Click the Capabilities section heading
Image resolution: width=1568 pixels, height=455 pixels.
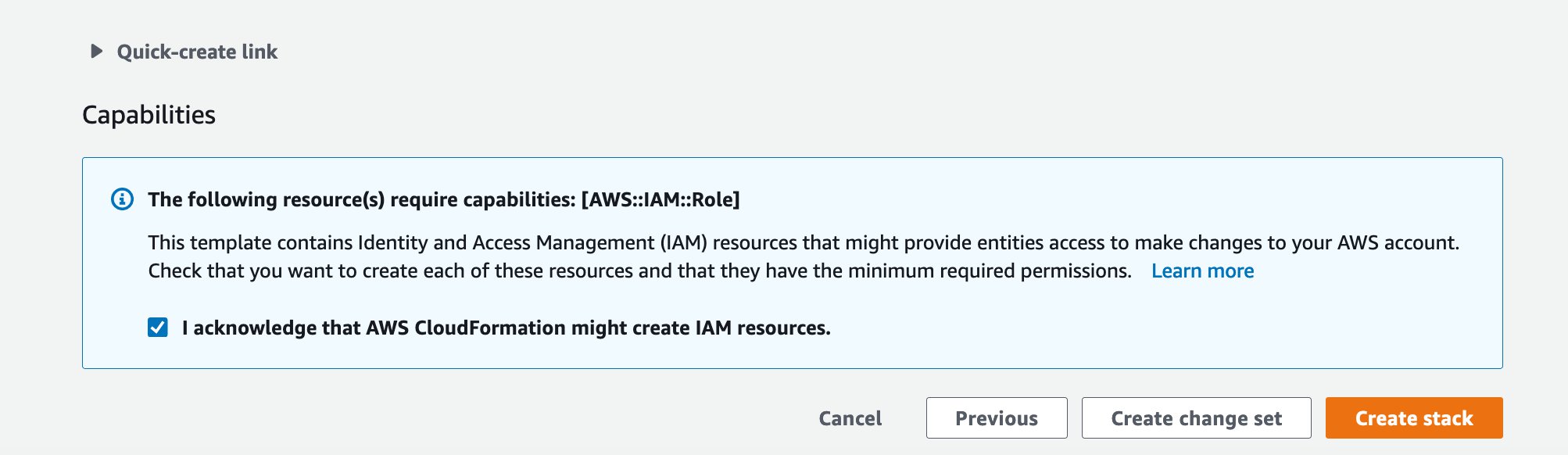149,115
